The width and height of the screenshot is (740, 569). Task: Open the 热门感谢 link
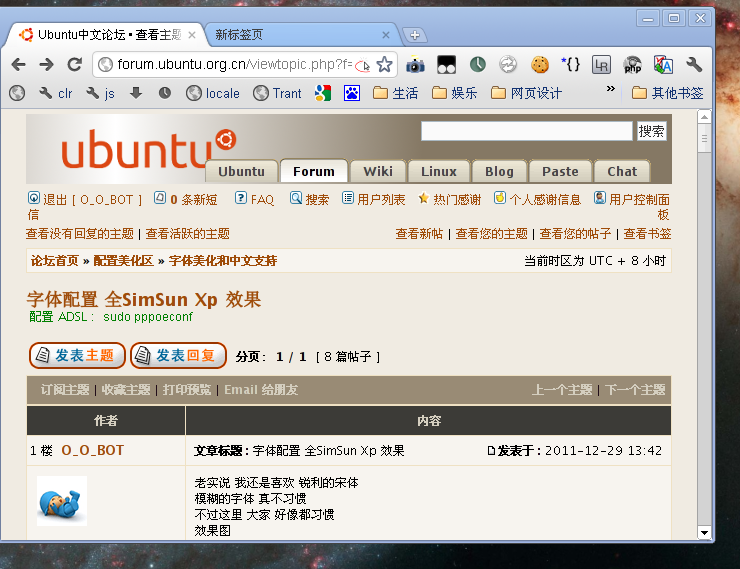coord(450,200)
